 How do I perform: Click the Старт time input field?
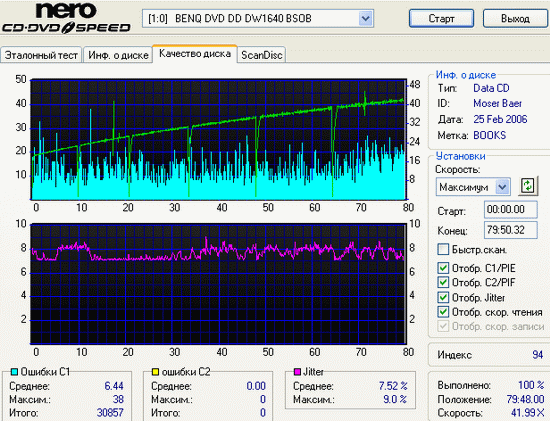[511, 209]
